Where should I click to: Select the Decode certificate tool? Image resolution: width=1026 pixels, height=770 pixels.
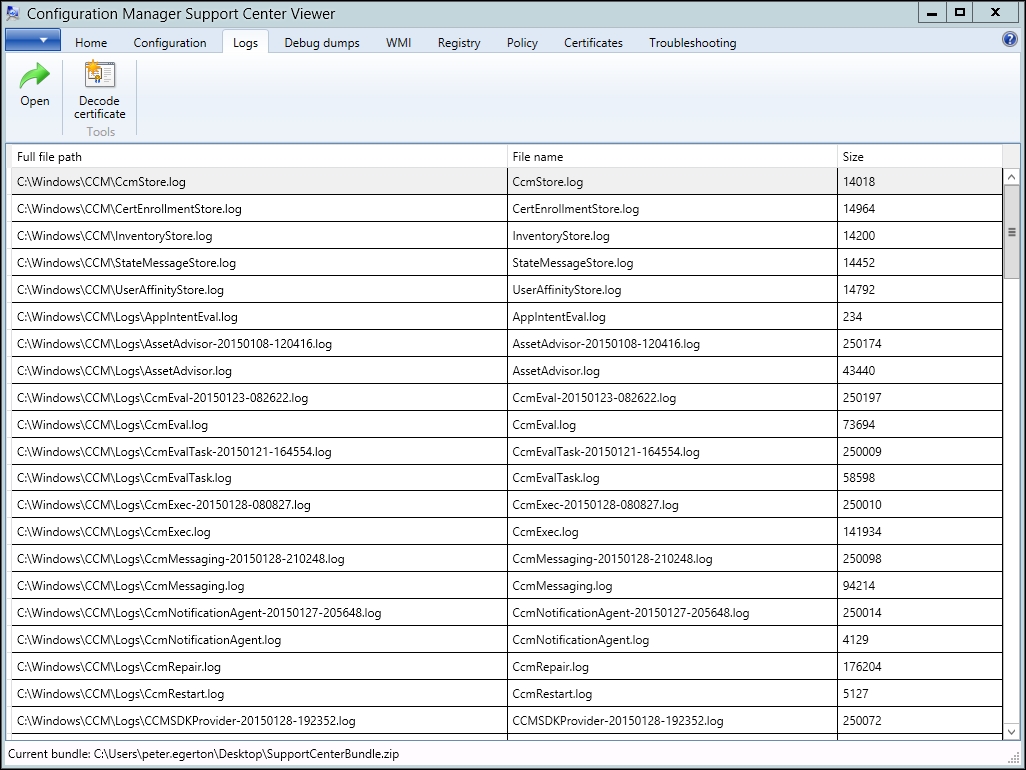(99, 90)
